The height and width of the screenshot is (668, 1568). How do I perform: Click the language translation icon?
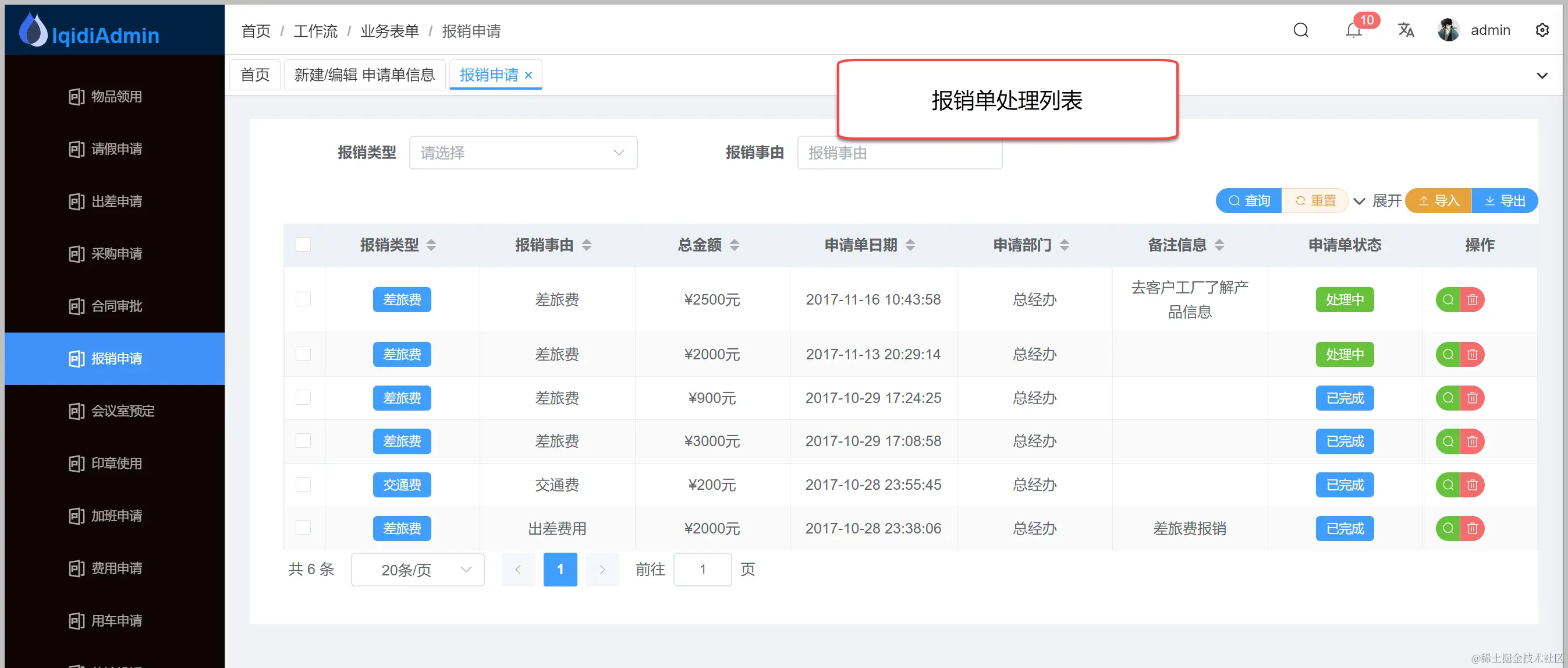click(x=1405, y=30)
